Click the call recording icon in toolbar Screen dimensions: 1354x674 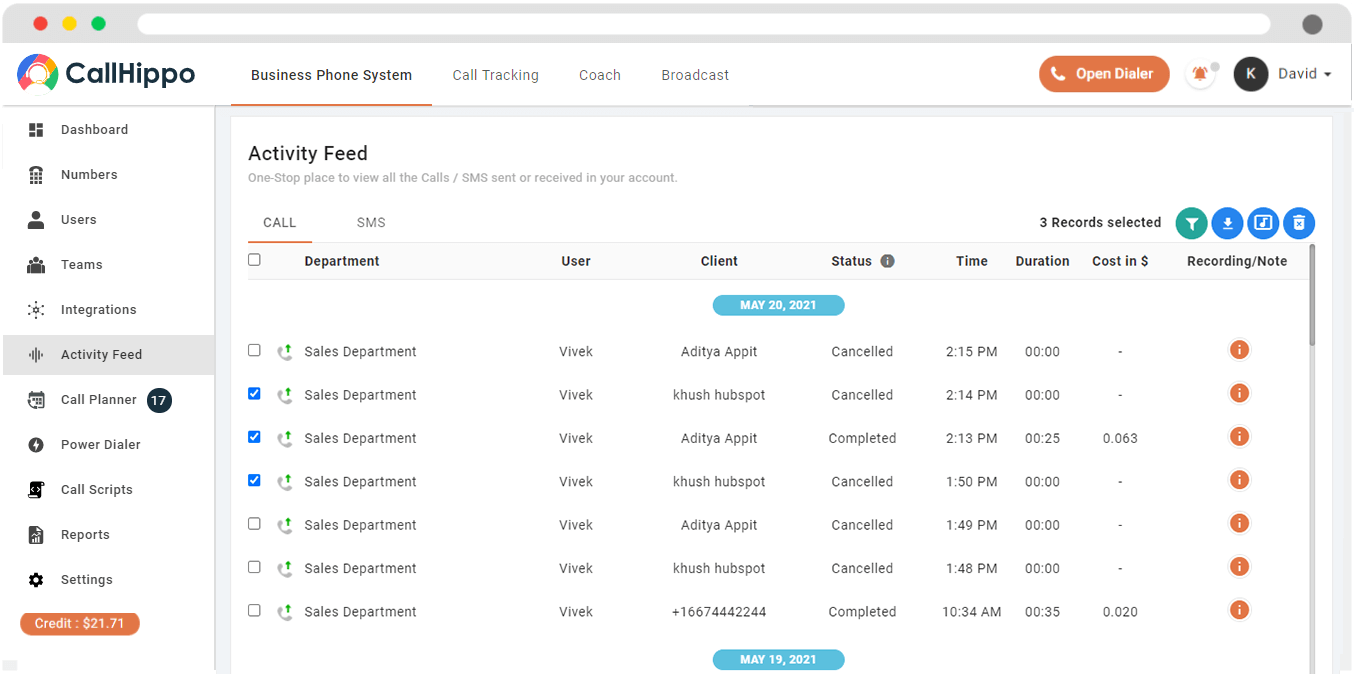click(x=1263, y=223)
